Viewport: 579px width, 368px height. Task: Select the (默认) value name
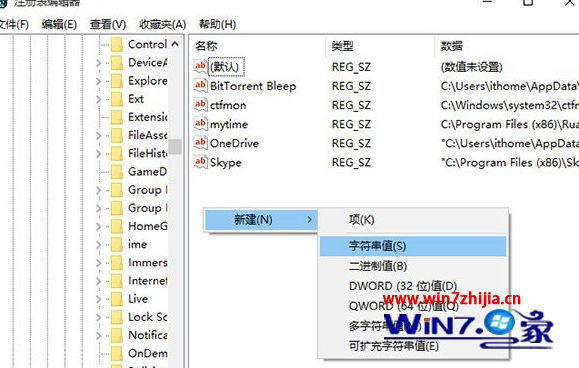[226, 67]
